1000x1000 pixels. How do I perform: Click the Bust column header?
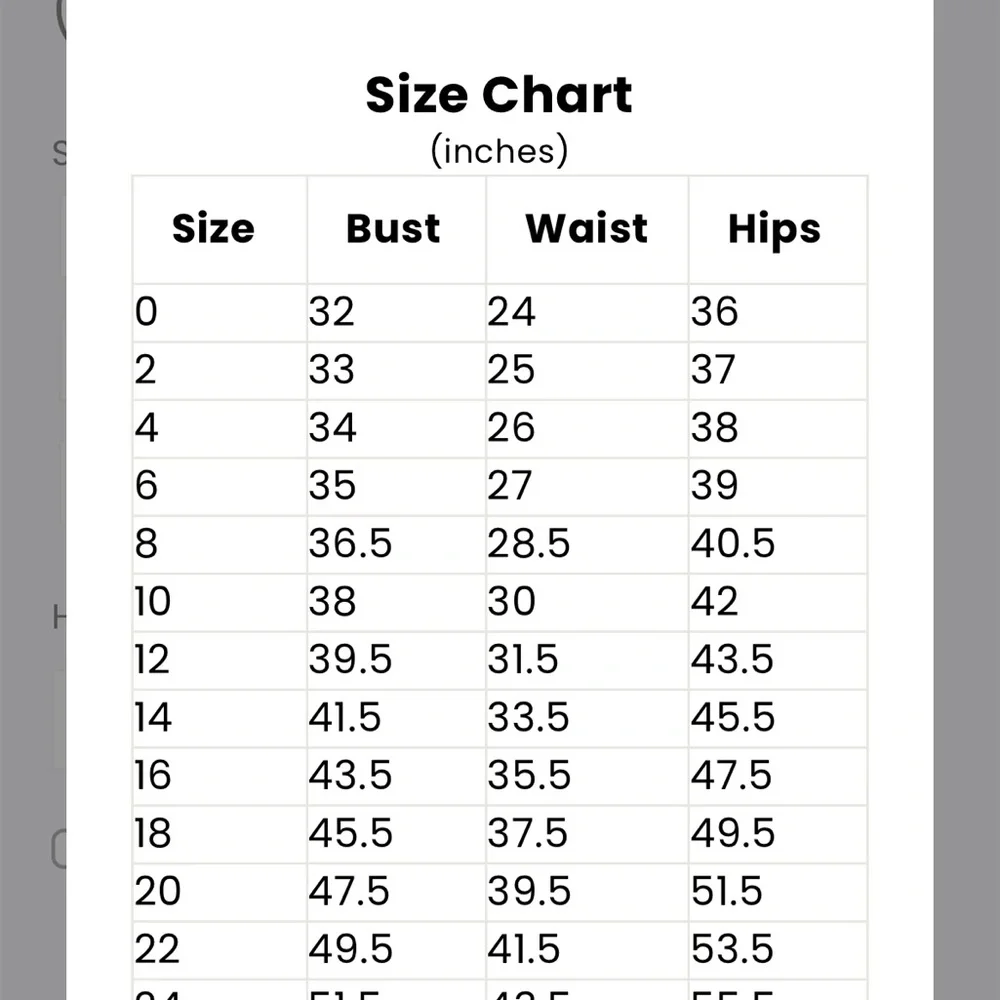click(393, 228)
